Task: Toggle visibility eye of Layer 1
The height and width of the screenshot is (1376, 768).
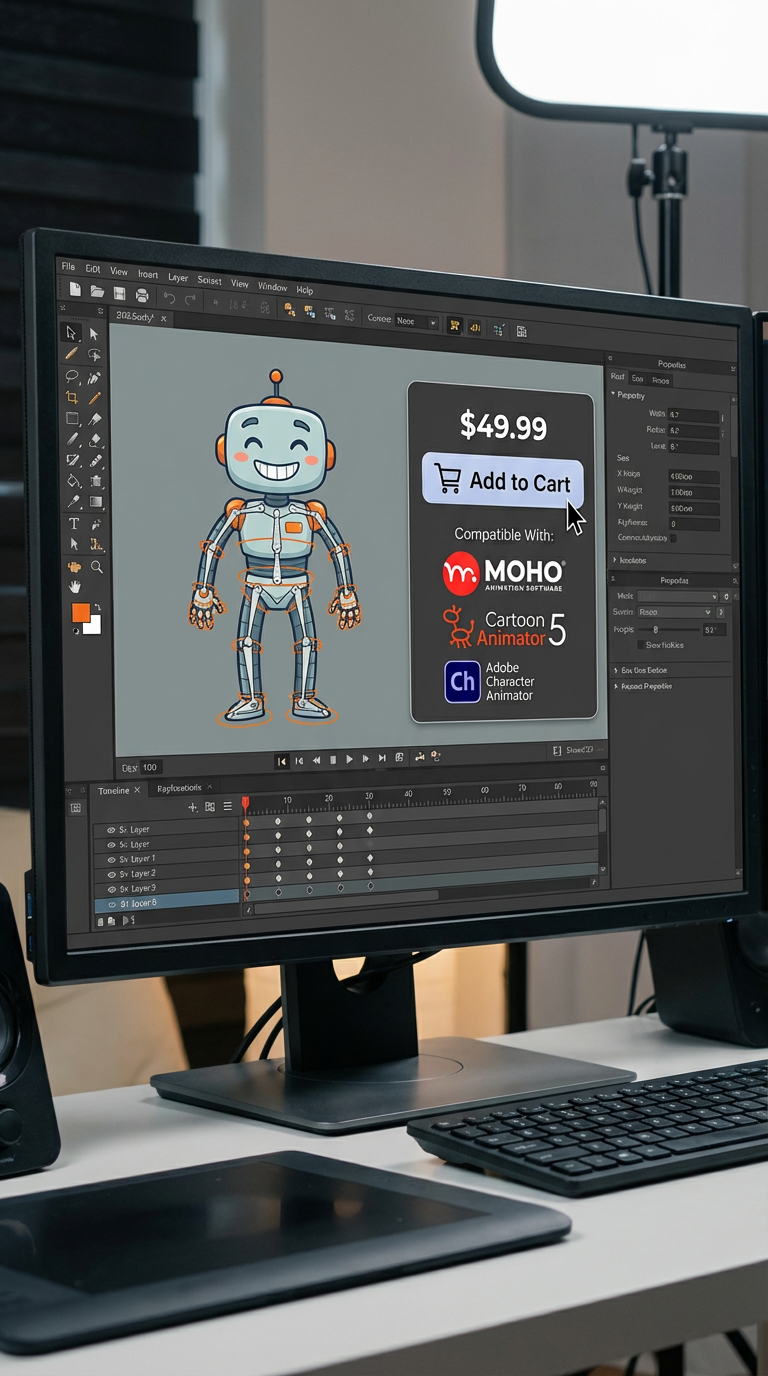Action: tap(111, 858)
